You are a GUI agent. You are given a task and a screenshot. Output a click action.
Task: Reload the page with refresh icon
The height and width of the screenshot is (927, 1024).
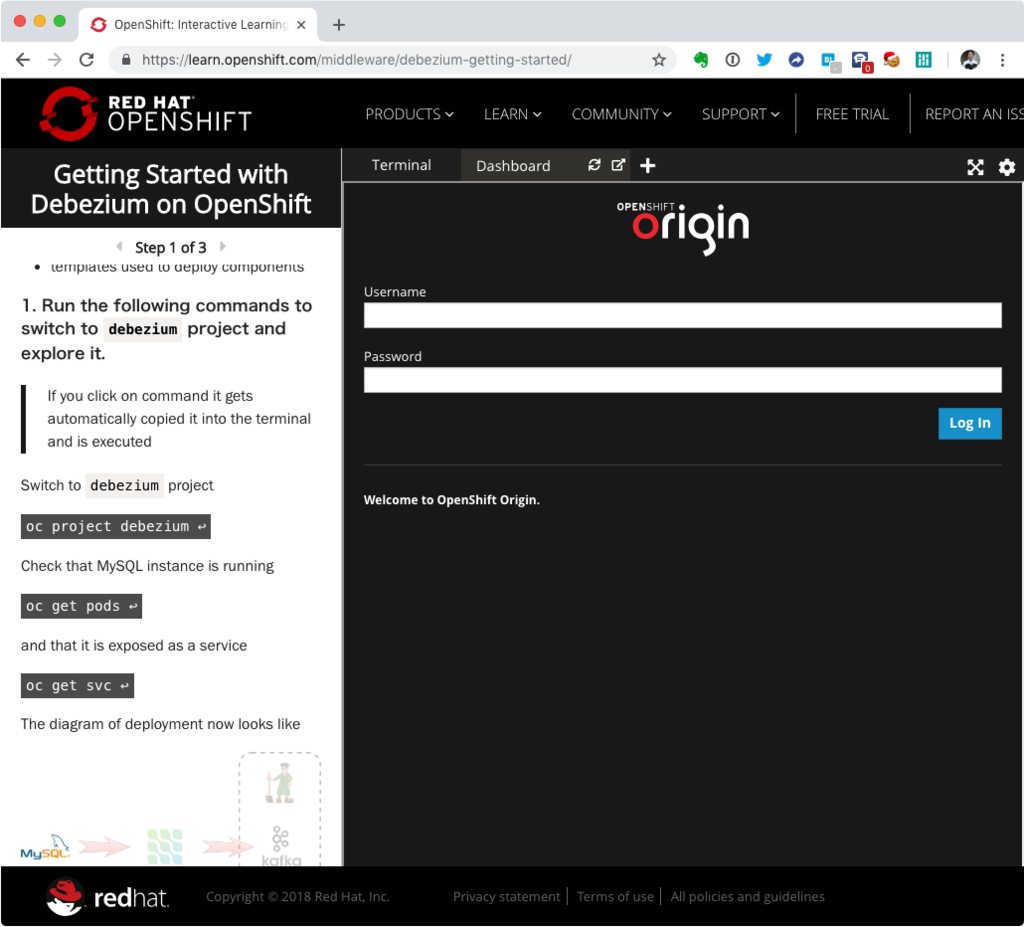click(86, 60)
